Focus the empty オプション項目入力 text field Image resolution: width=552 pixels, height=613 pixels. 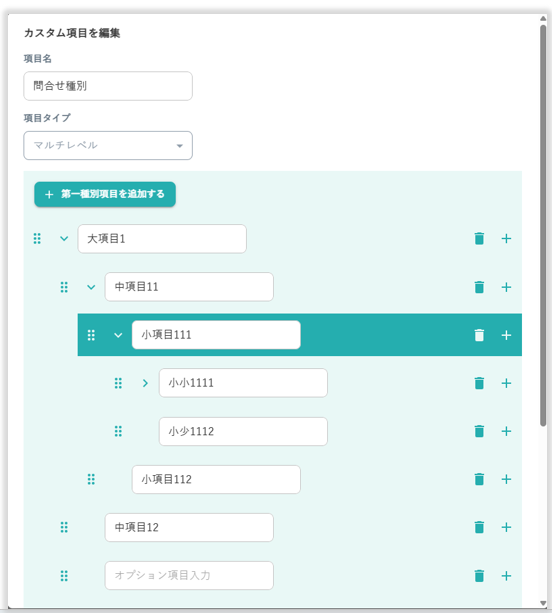click(189, 575)
